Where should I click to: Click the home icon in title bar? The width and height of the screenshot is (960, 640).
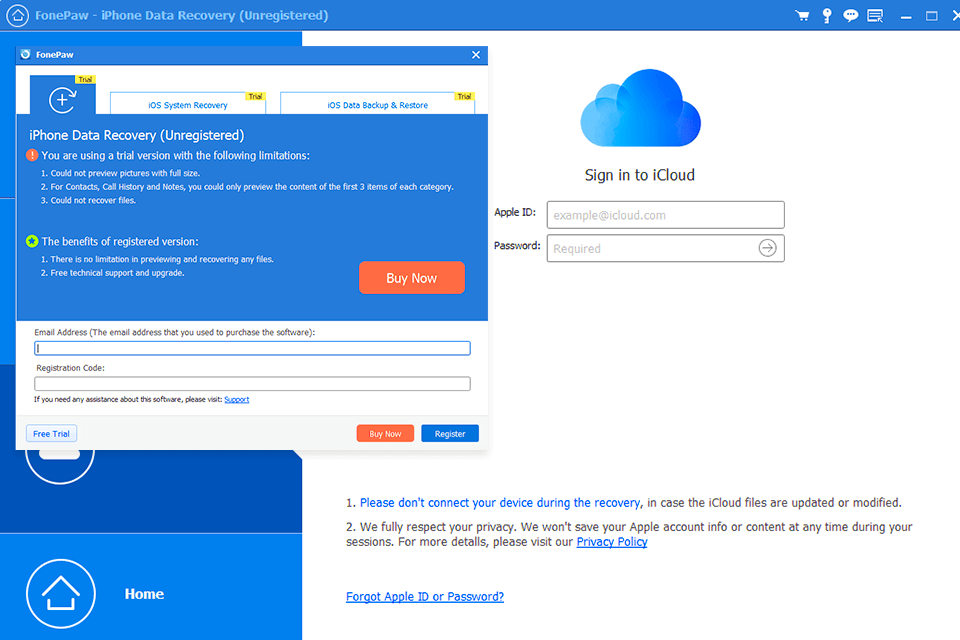pos(17,16)
